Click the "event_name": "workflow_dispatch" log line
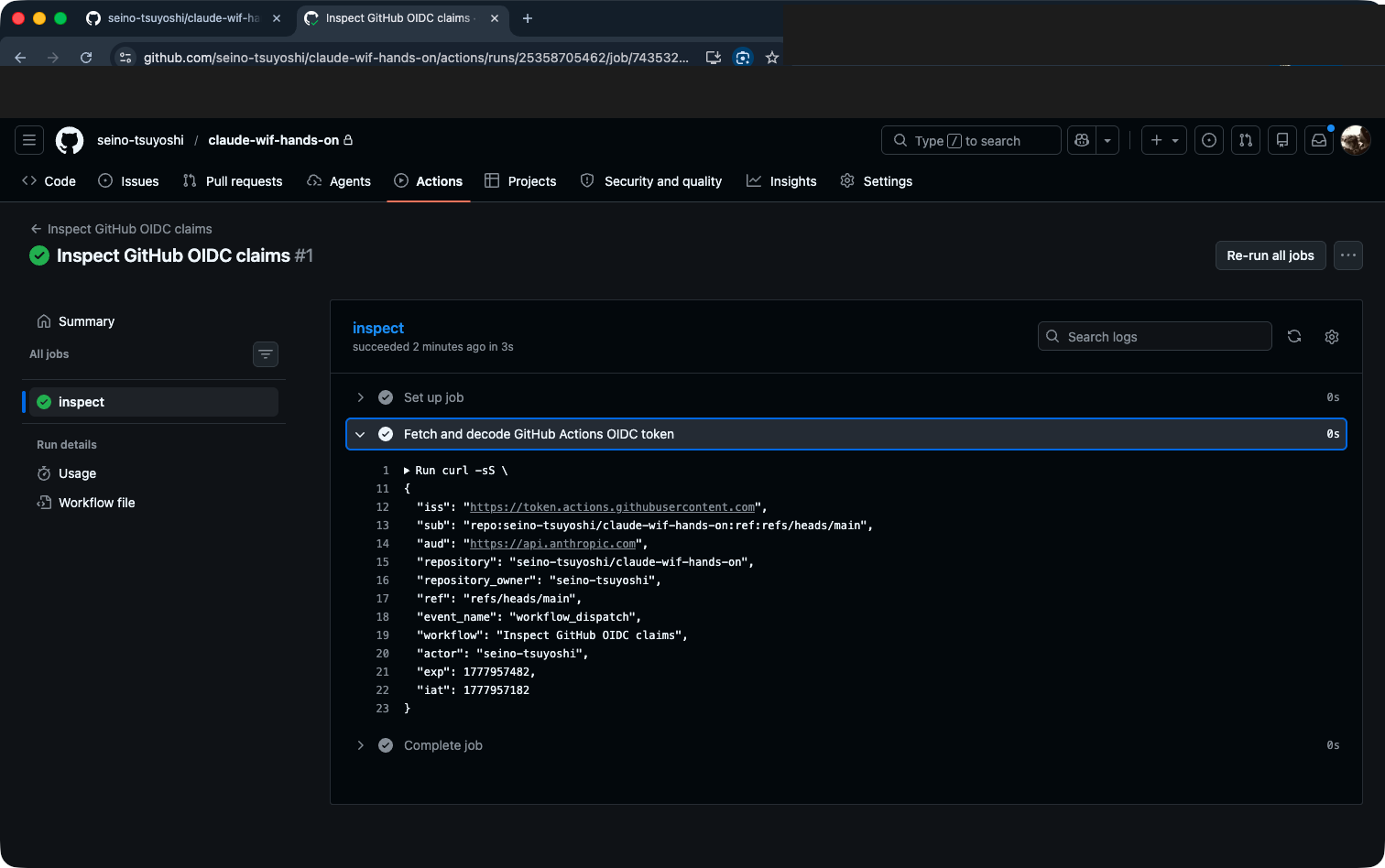The image size is (1385, 868). point(529,617)
